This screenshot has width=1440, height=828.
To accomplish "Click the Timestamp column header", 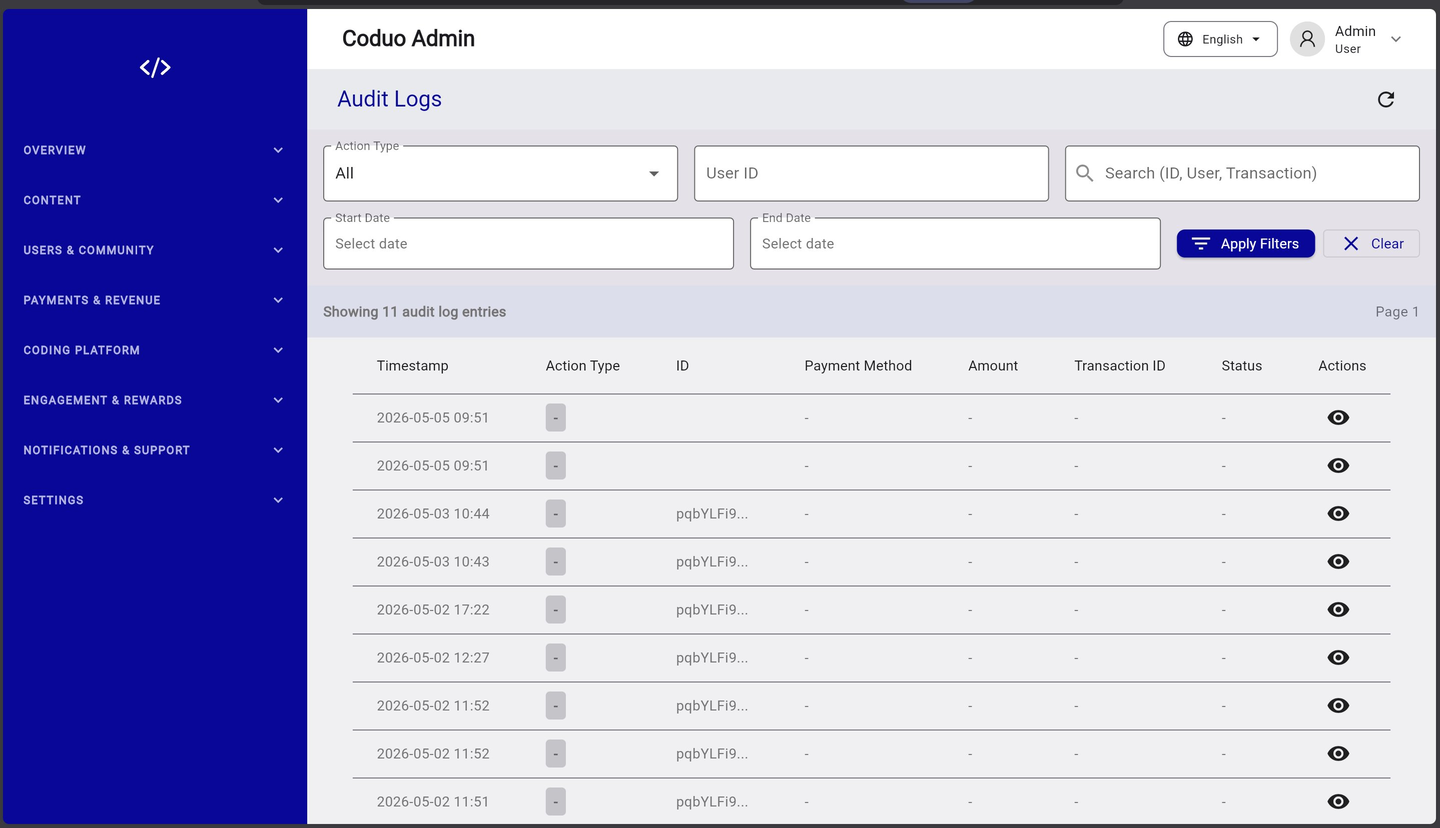I will point(412,366).
